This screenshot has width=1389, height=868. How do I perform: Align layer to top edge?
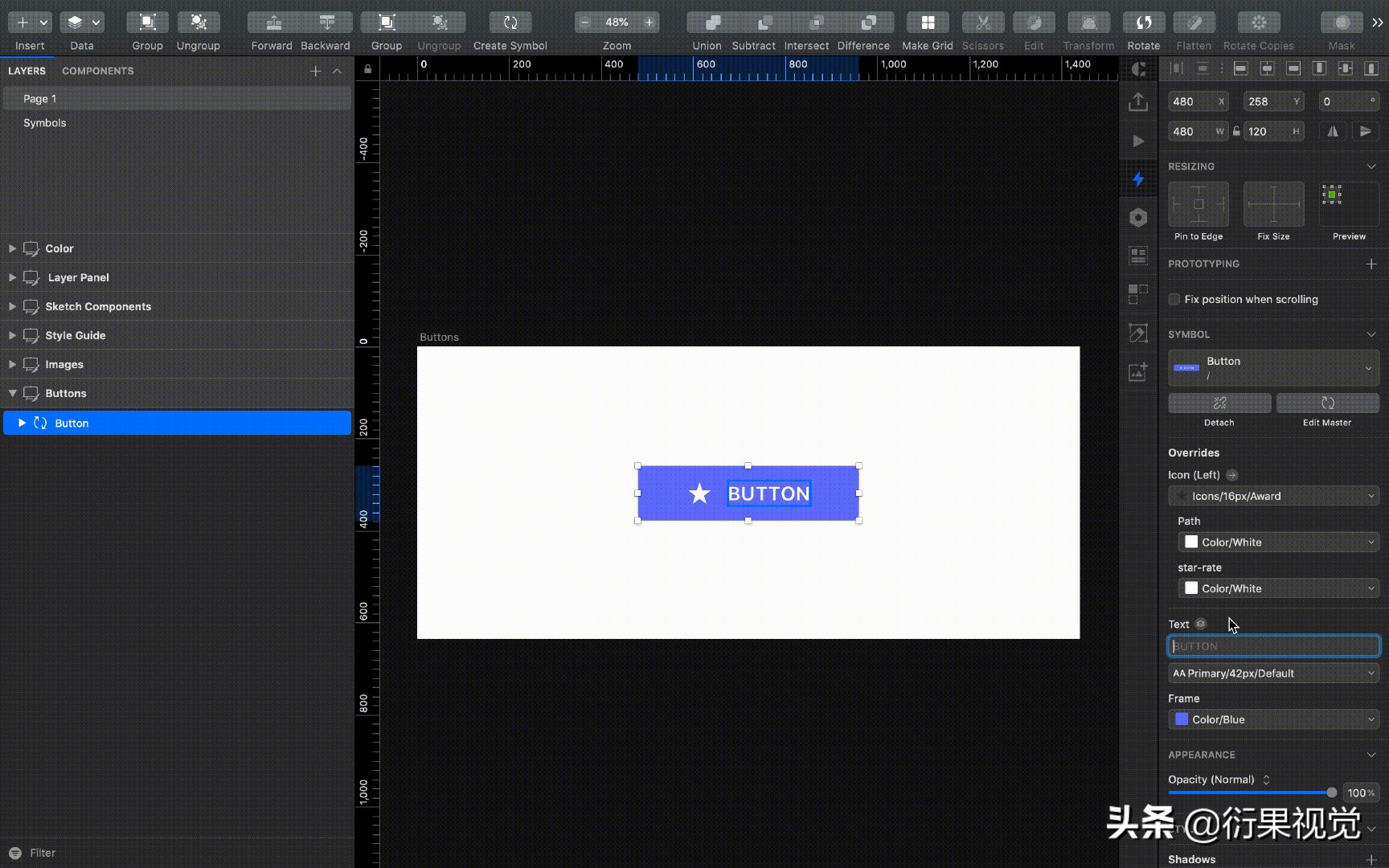point(1319,68)
